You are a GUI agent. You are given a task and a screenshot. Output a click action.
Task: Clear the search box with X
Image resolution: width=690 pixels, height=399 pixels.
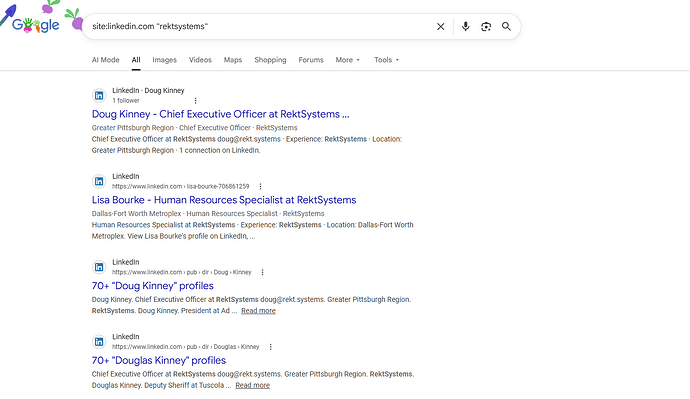440,27
